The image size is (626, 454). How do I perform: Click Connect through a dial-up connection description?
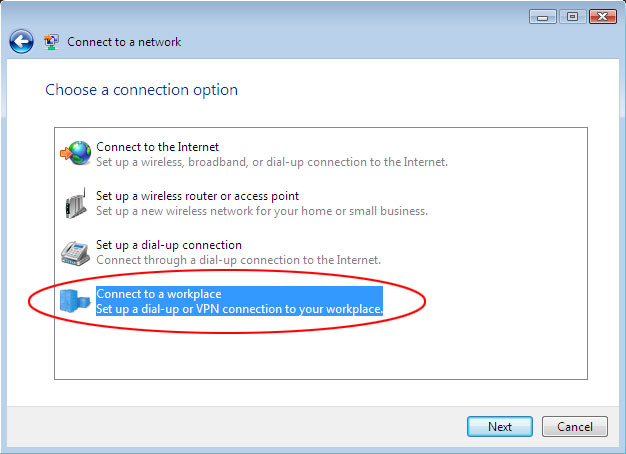tap(238, 260)
